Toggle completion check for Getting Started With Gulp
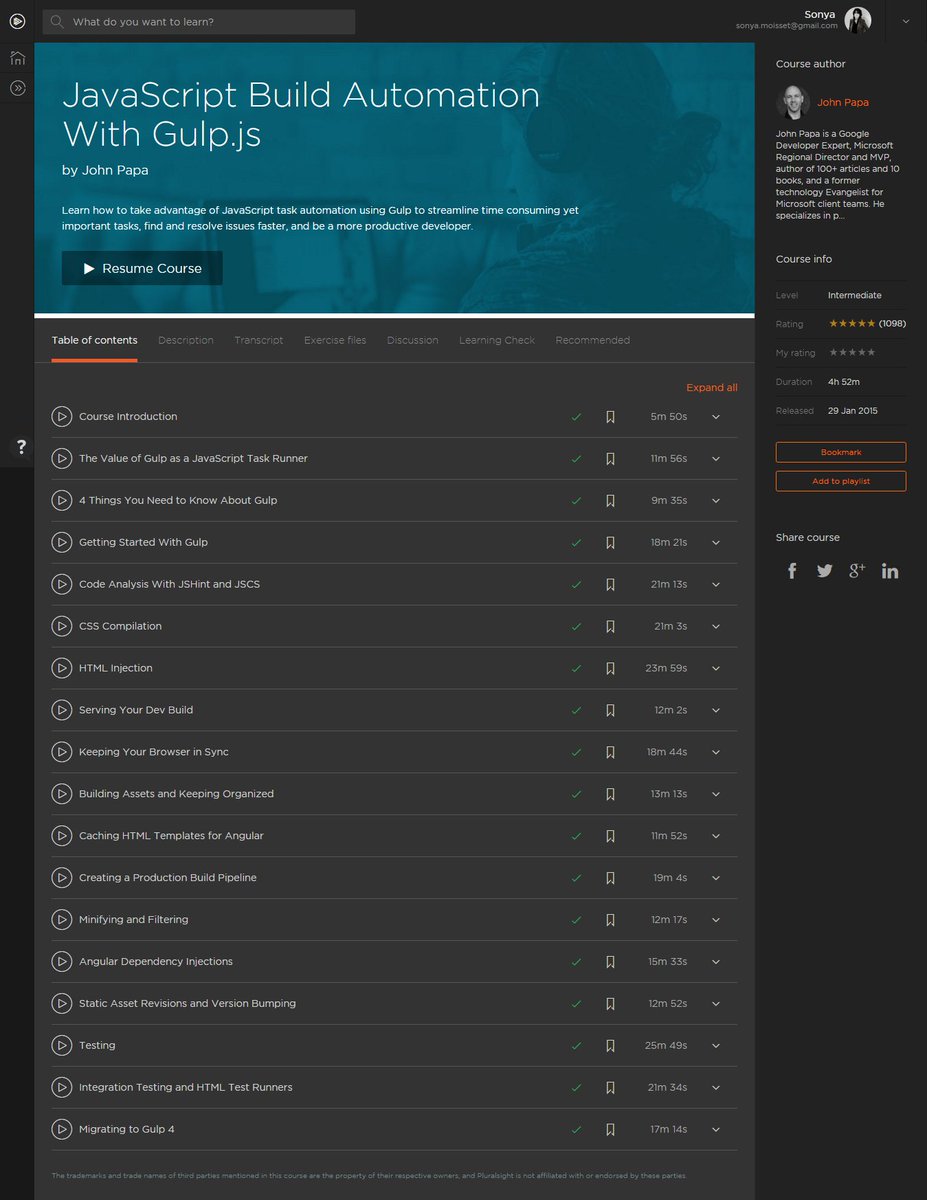Viewport: 927px width, 1200px height. 576,543
